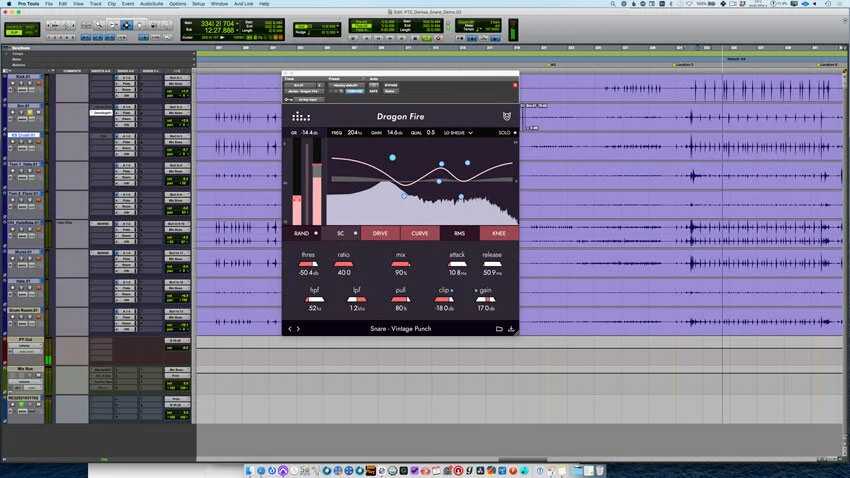Toggle Mute on the Kick.01 track
This screenshot has height=478, width=850.
[x=38, y=83]
